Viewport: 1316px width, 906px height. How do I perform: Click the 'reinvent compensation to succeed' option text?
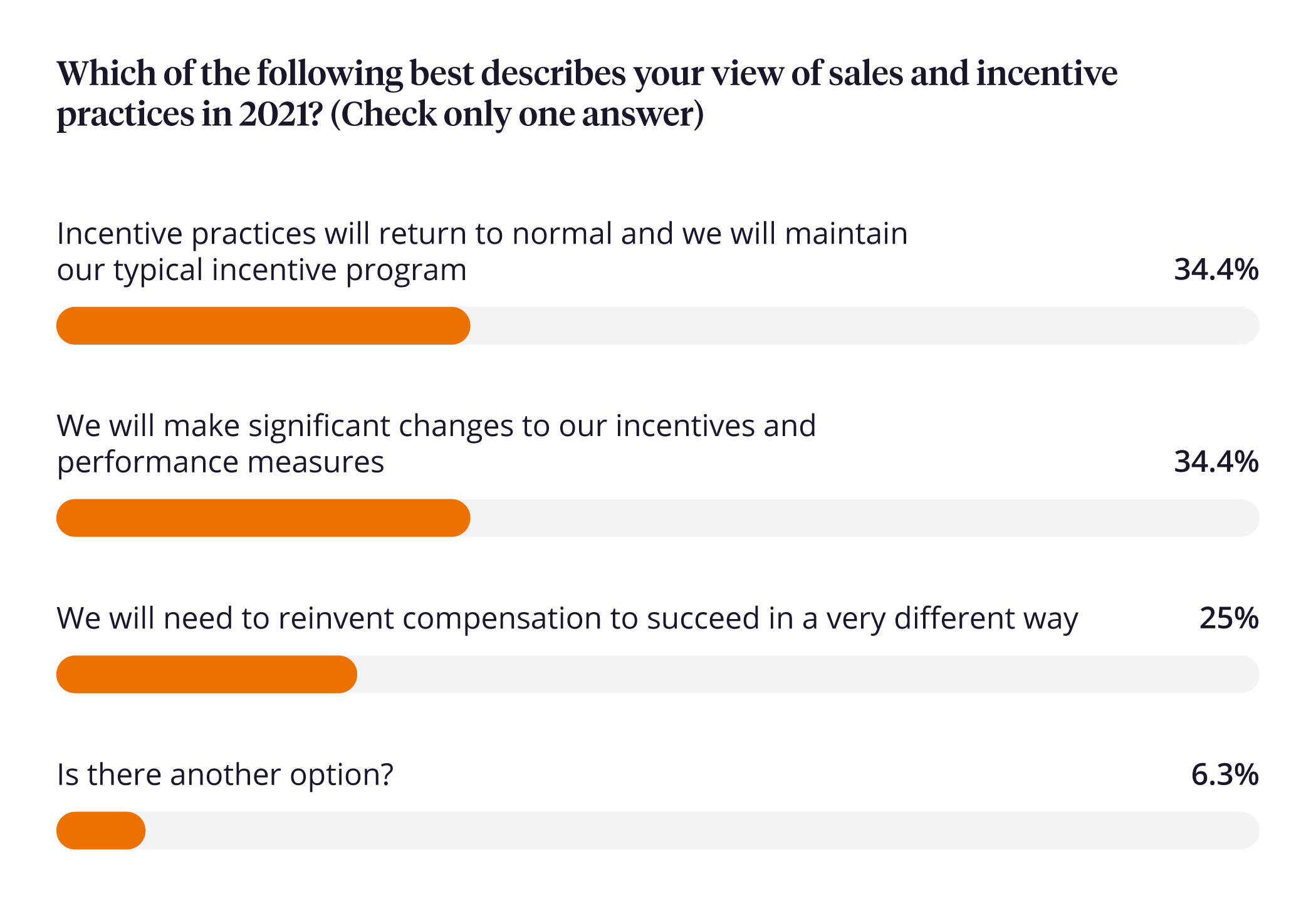pyautogui.click(x=567, y=619)
